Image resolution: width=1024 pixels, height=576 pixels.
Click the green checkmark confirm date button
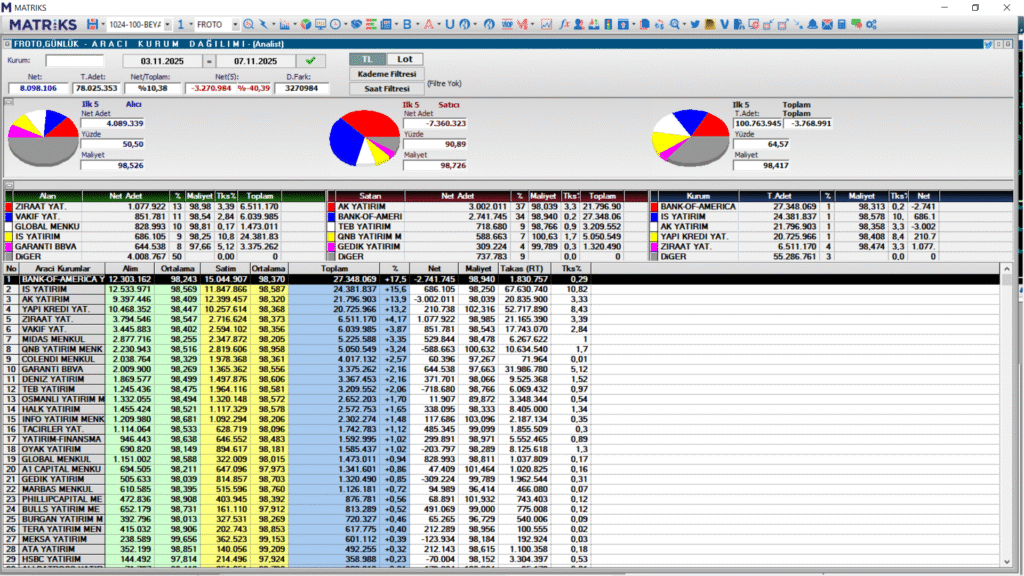(310, 61)
